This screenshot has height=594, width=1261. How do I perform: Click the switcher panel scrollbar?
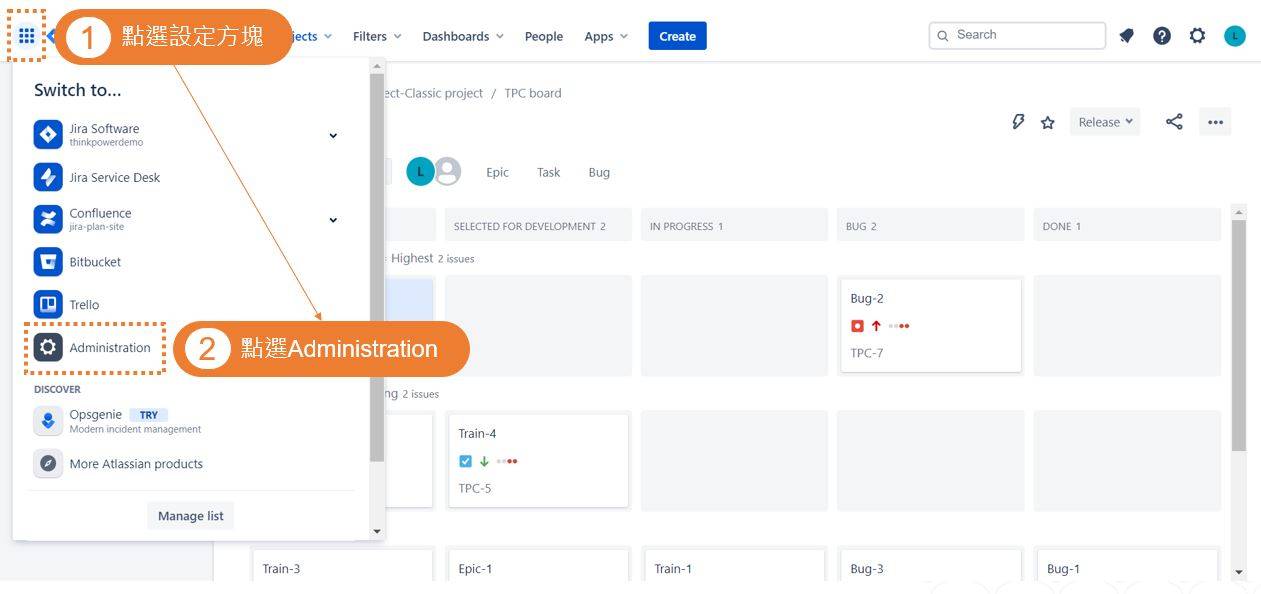click(x=377, y=267)
